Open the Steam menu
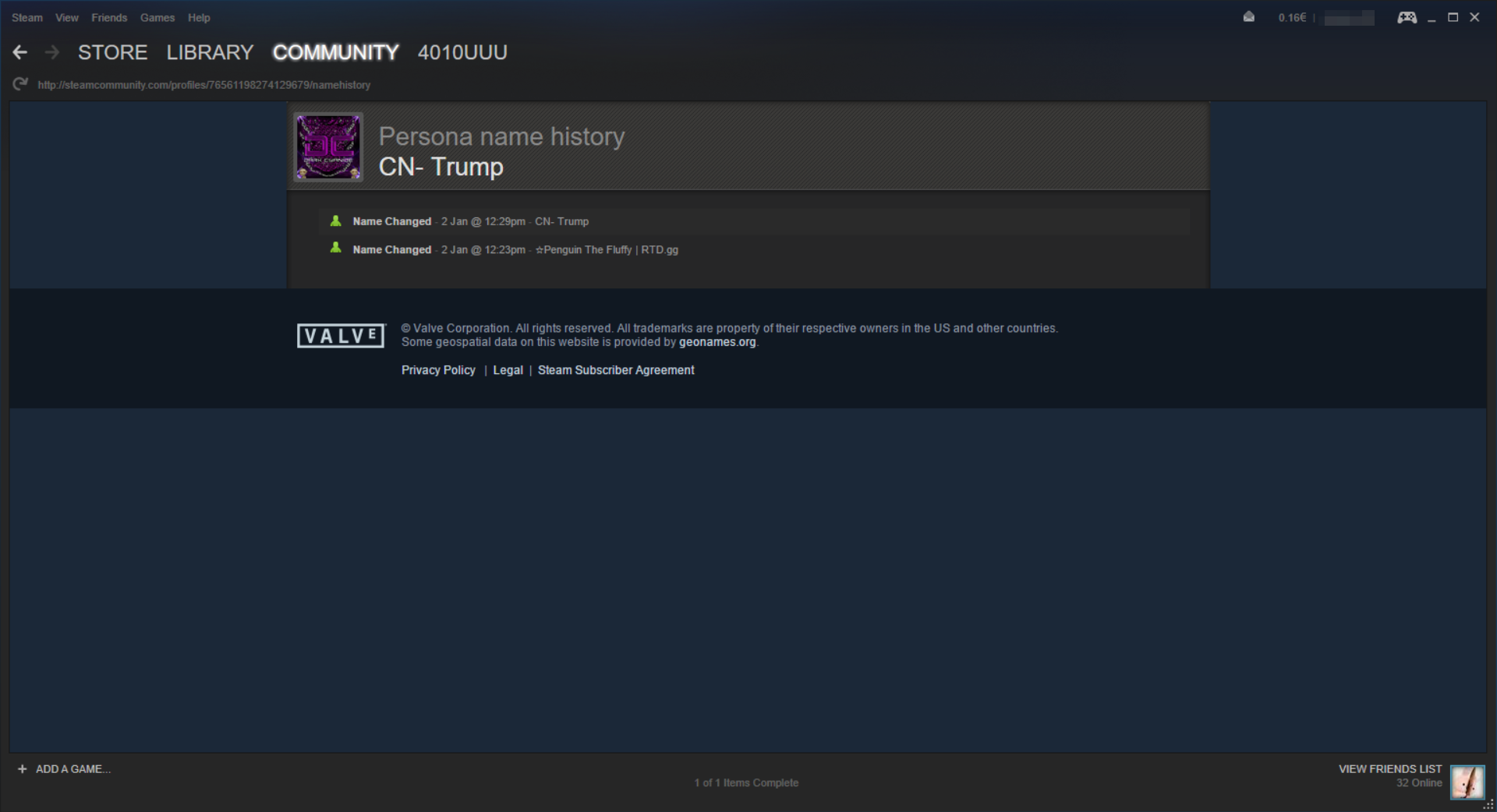This screenshot has width=1497, height=812. [x=27, y=17]
